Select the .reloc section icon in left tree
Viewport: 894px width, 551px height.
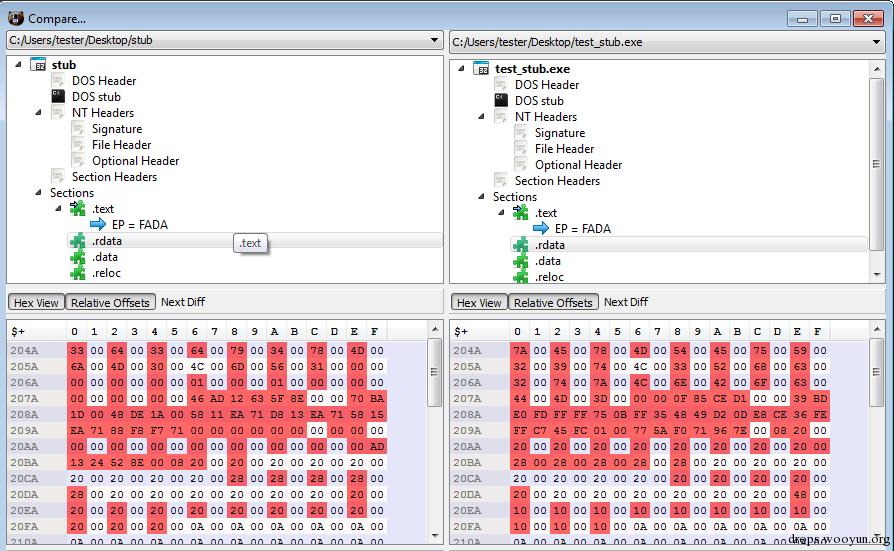78,273
